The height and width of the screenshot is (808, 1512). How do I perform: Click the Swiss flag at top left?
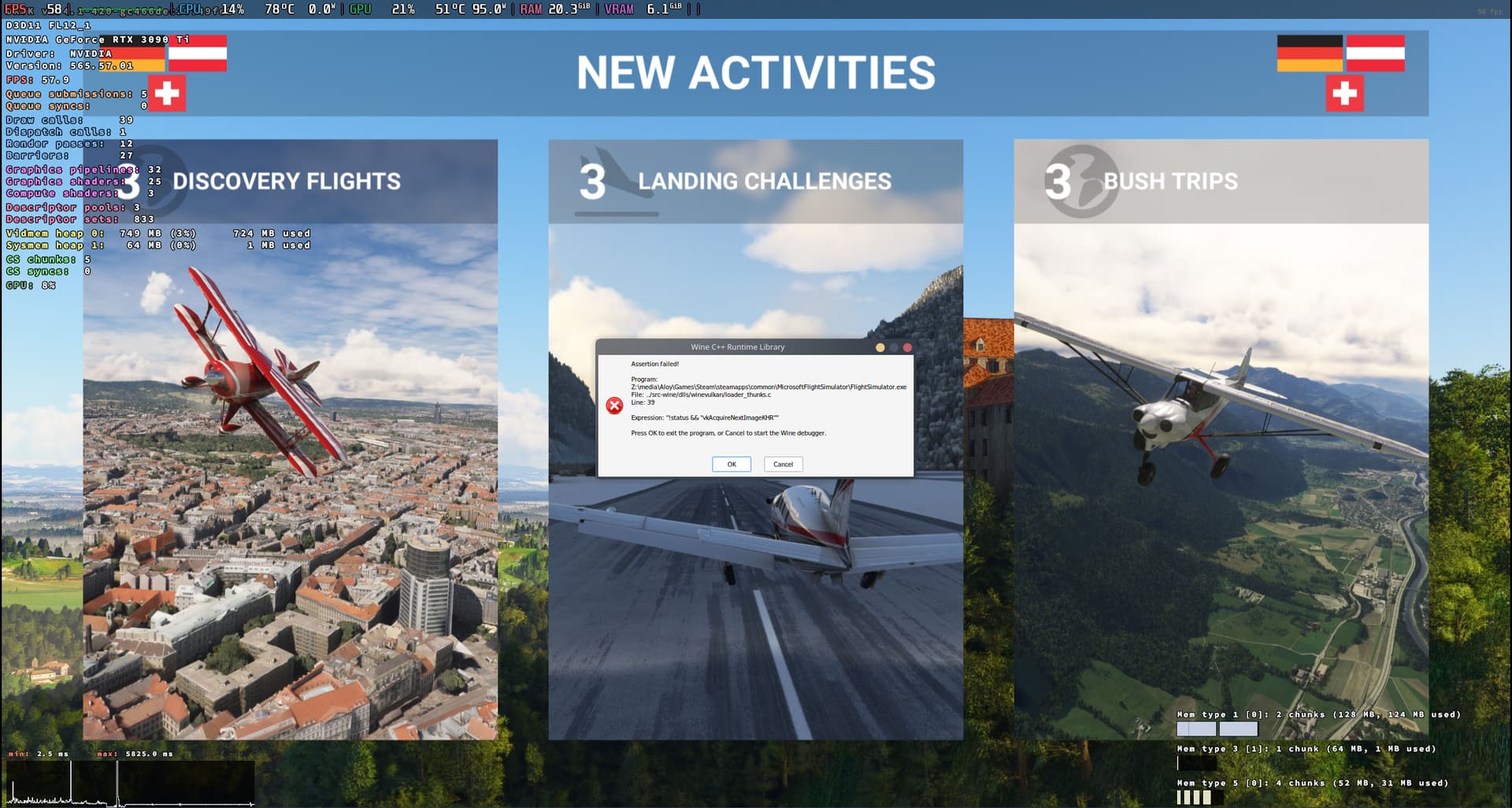click(167, 94)
